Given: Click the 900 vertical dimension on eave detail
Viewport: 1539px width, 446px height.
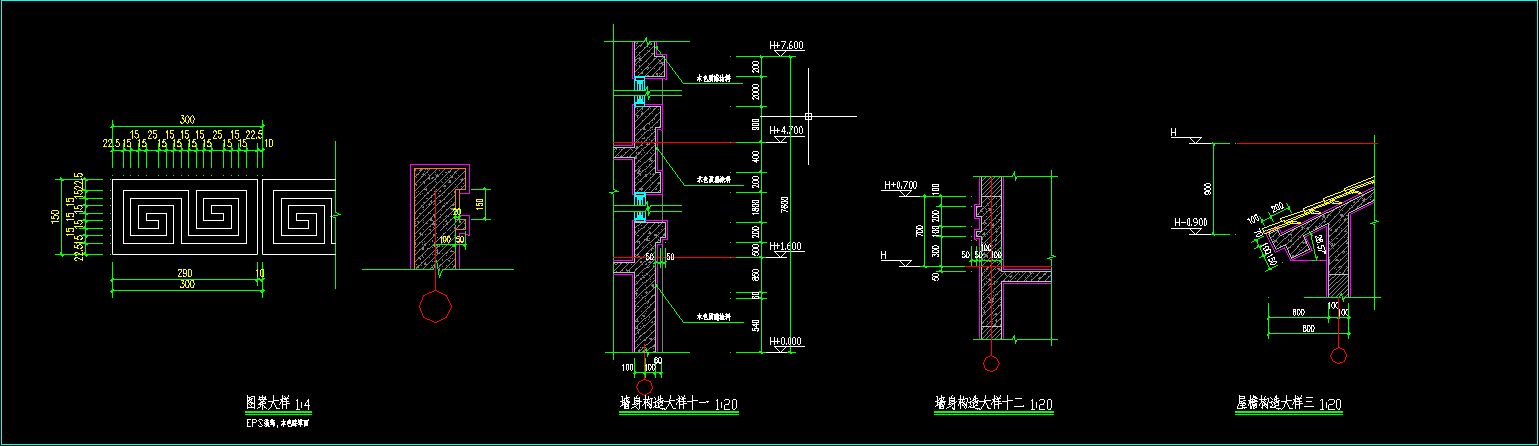Looking at the screenshot, I should point(1207,188).
